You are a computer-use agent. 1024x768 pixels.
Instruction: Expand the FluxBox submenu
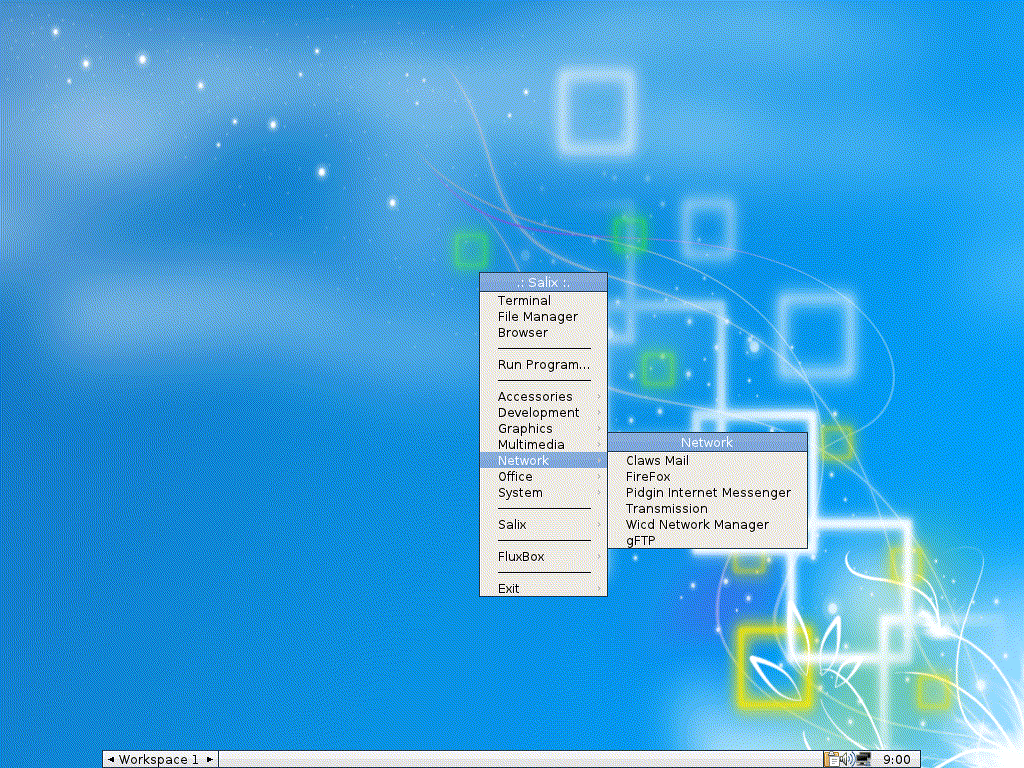tap(543, 556)
